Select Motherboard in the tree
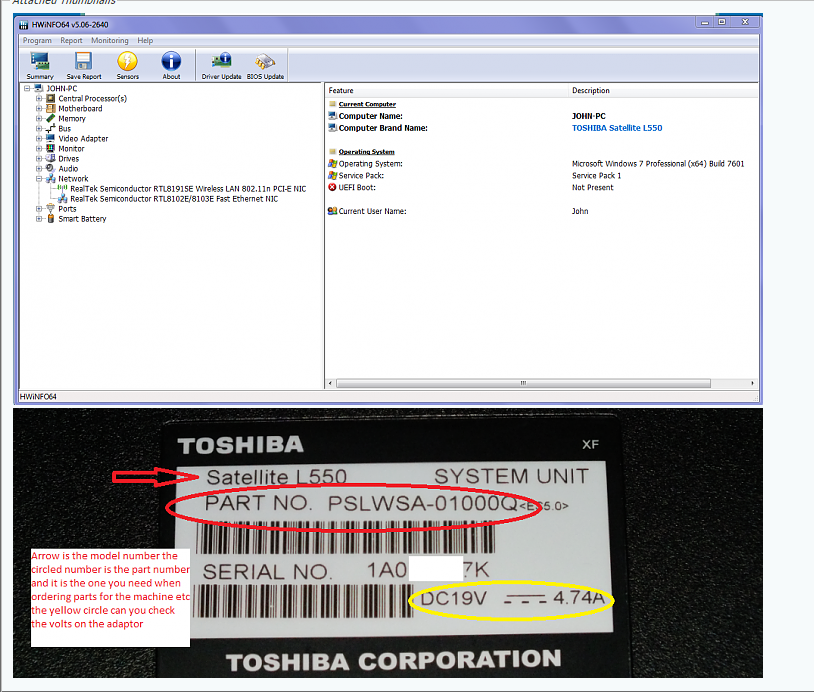 [80, 108]
